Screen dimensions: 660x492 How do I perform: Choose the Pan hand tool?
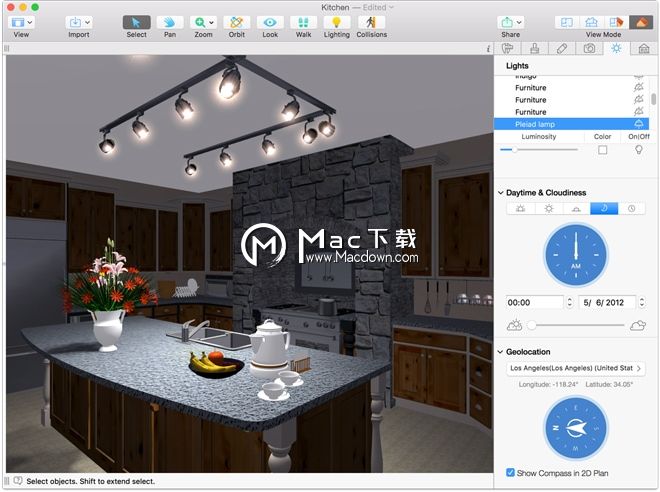click(x=170, y=22)
